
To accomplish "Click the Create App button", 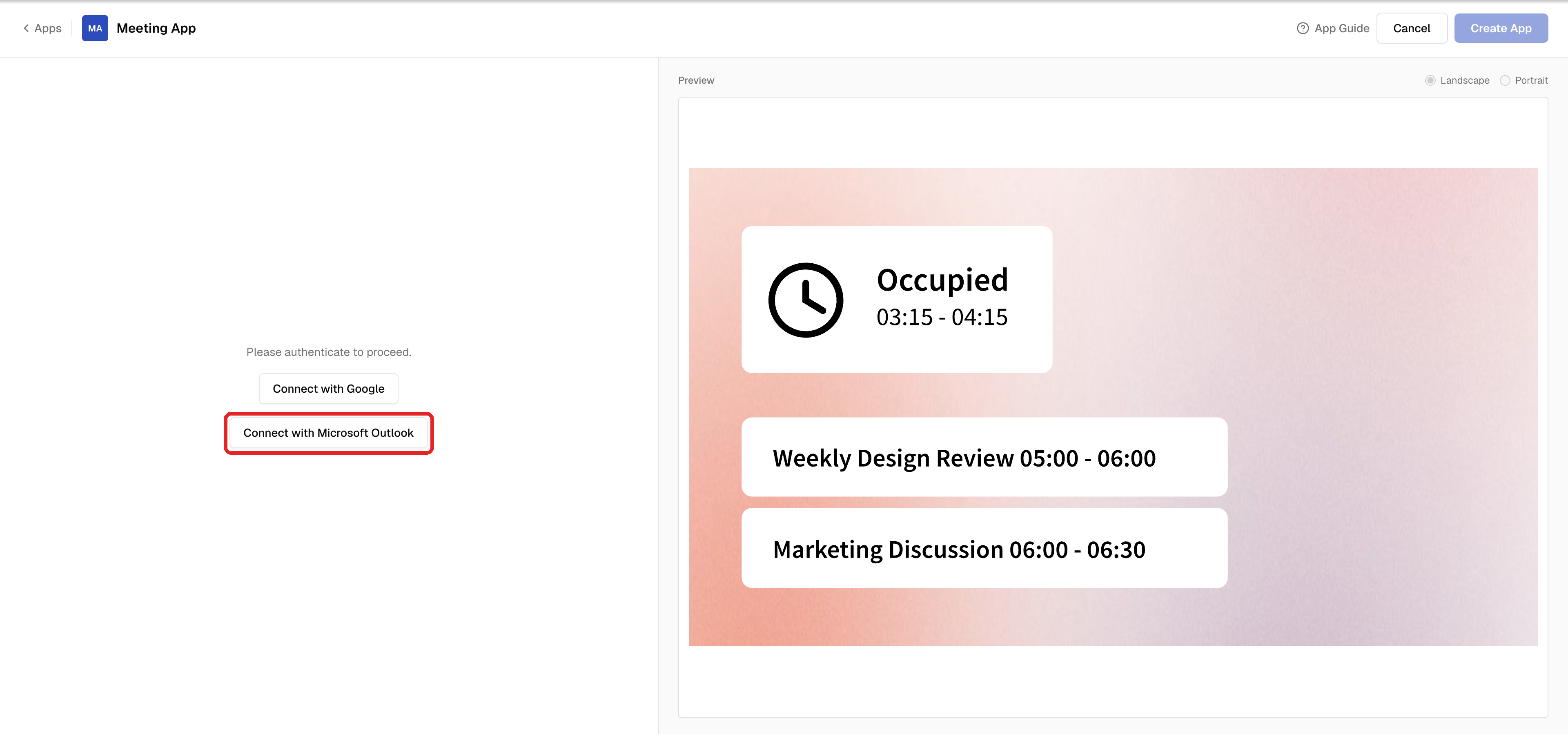I will click(x=1501, y=29).
